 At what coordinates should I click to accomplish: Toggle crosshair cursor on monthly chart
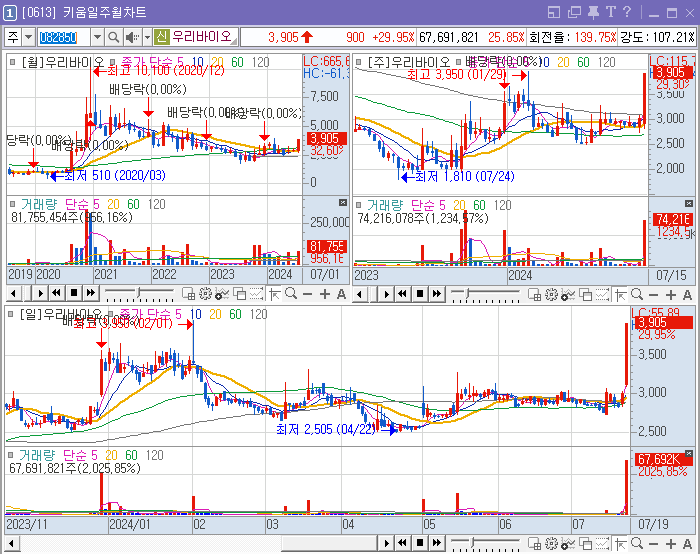click(275, 294)
